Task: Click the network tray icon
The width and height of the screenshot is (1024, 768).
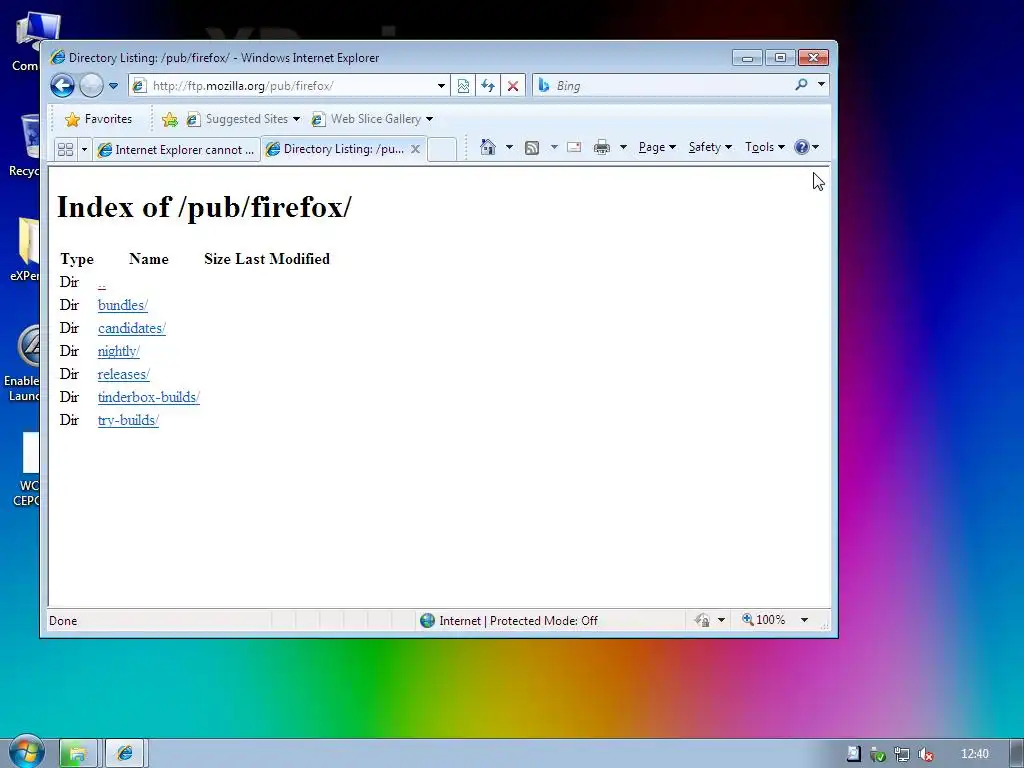Action: 902,755
